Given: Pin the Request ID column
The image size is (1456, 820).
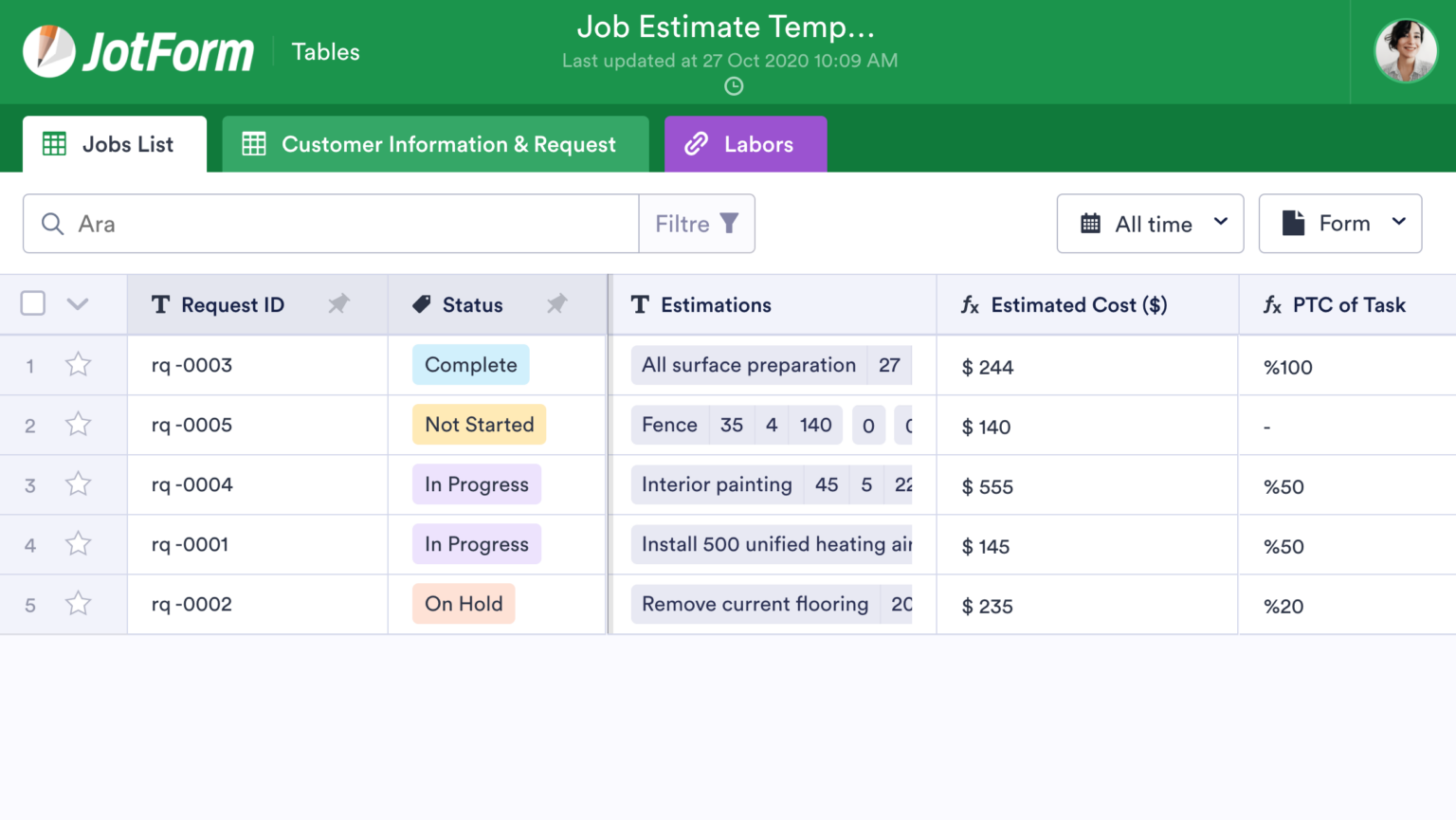Looking at the screenshot, I should pyautogui.click(x=339, y=304).
